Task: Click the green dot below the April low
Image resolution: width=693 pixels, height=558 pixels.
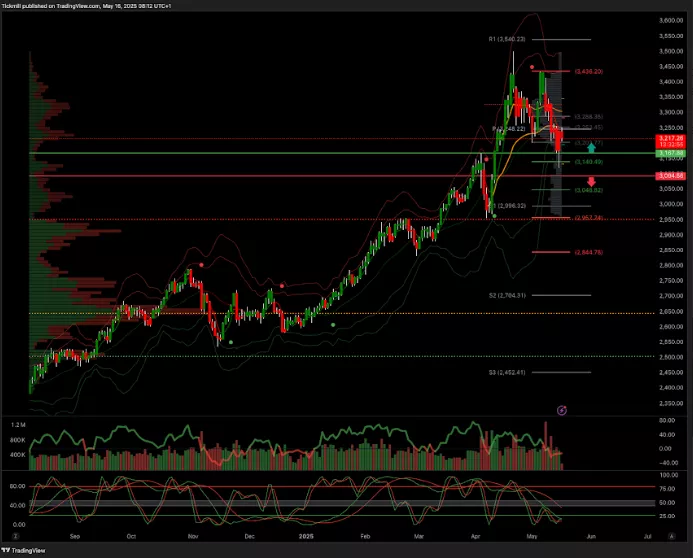Action: pyautogui.click(x=493, y=215)
